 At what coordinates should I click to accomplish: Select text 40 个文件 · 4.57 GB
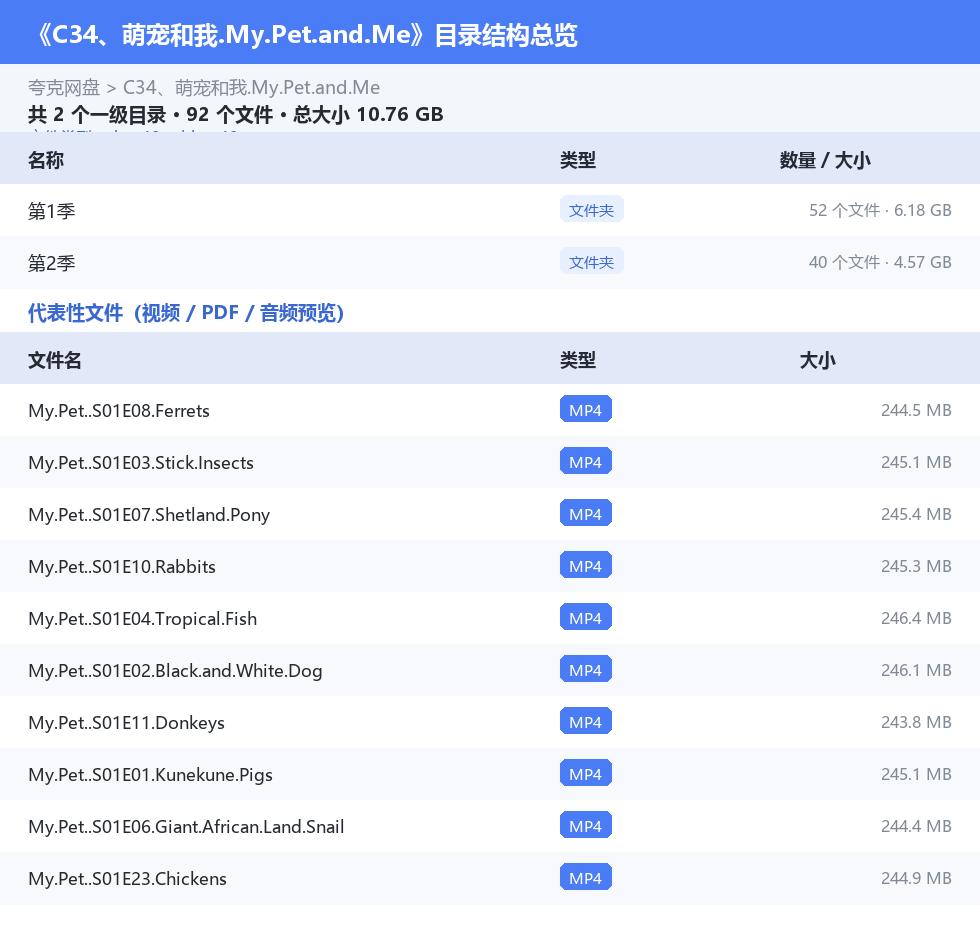click(880, 262)
